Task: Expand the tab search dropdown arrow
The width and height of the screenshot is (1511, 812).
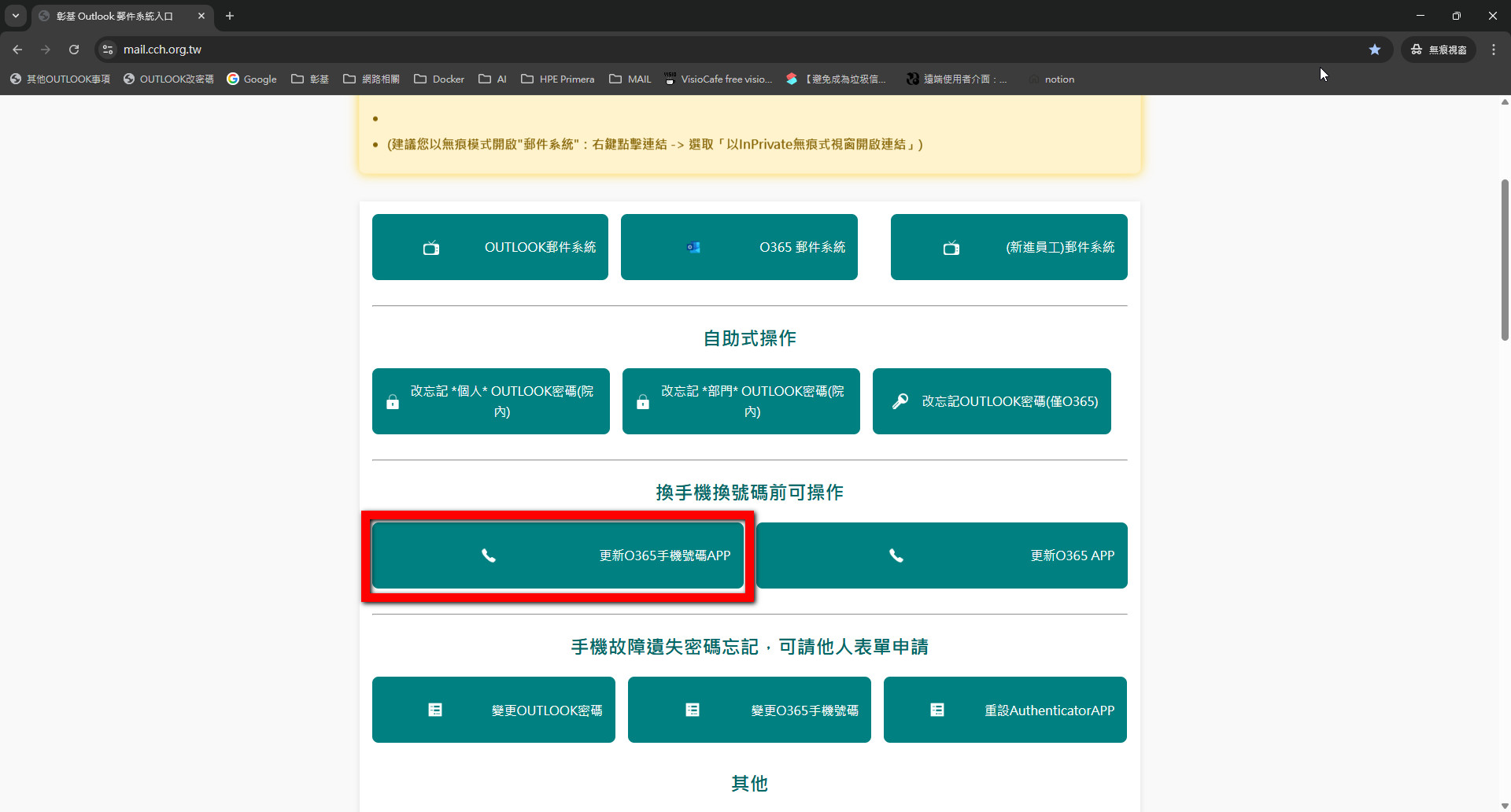Action: tap(15, 16)
